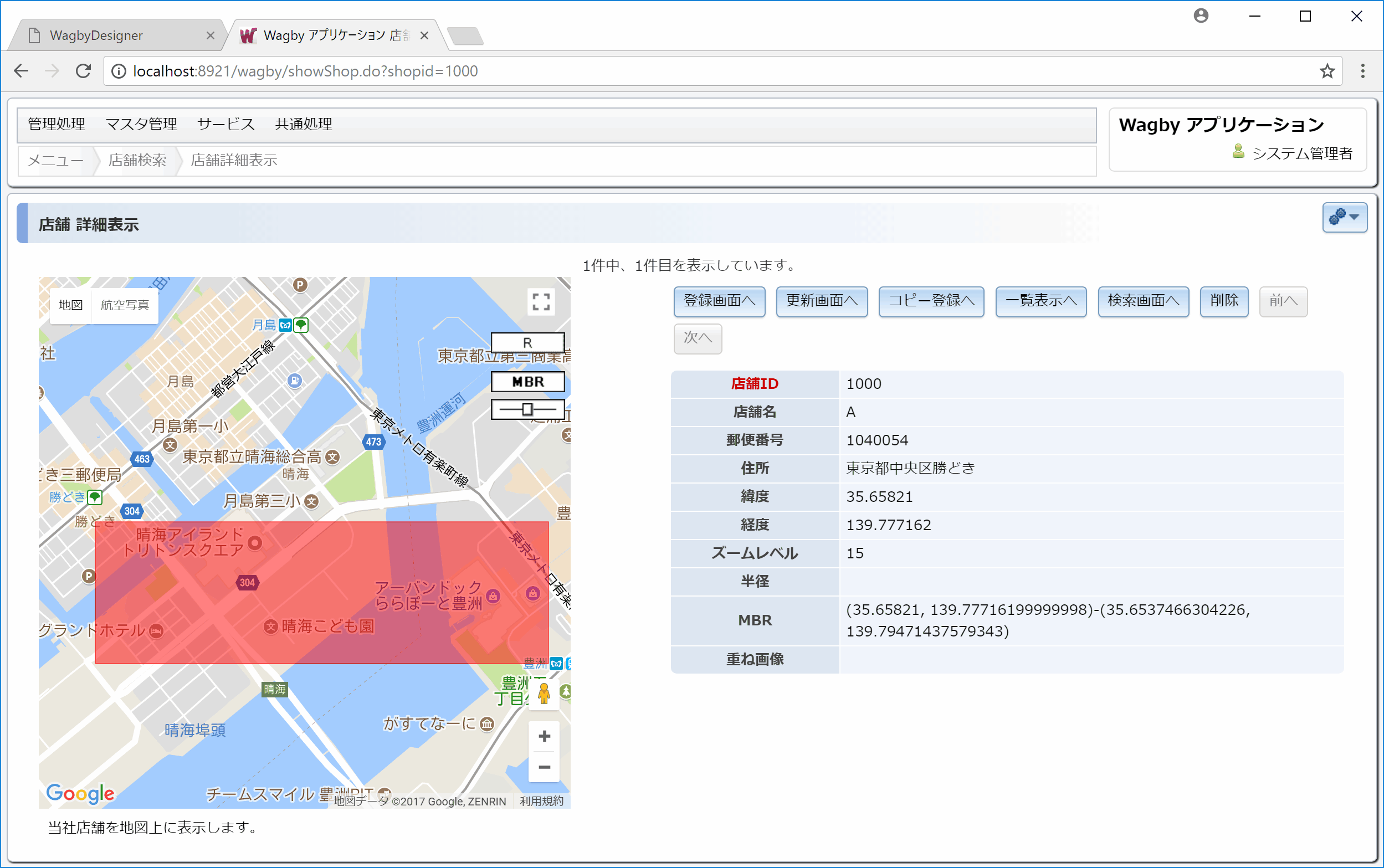The image size is (1384, 868).
Task: Click the R button on map
Action: click(x=527, y=343)
